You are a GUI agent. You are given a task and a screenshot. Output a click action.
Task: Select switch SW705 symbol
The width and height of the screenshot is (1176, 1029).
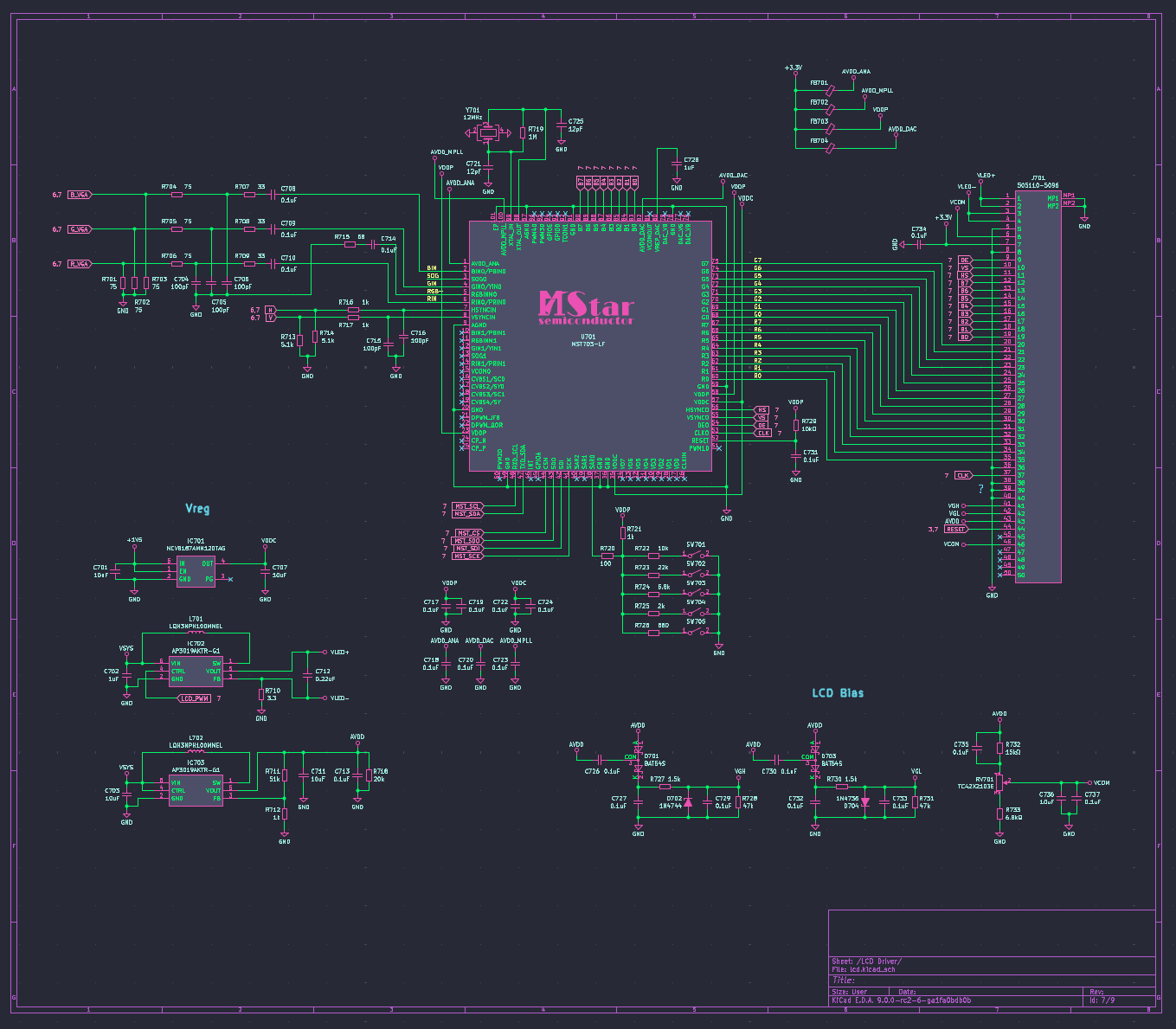[696, 631]
